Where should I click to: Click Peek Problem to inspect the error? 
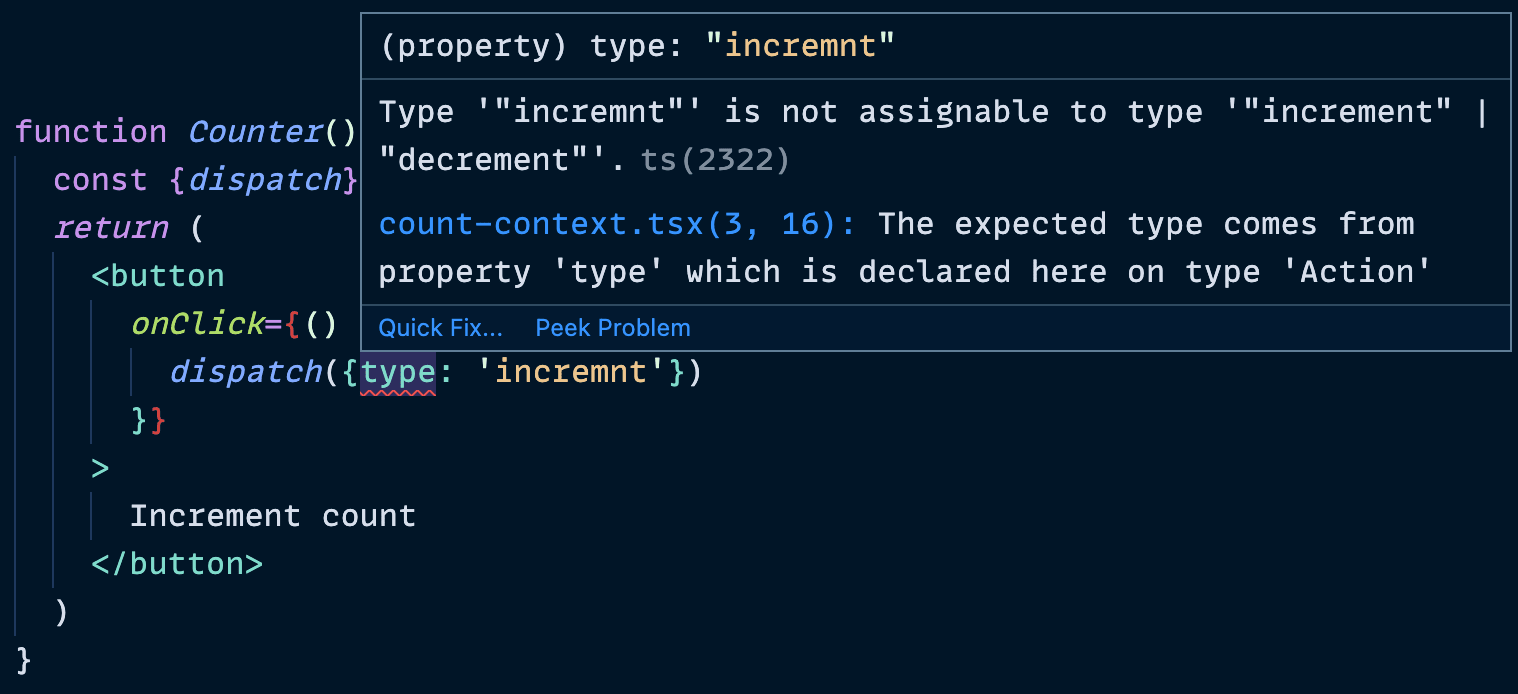coord(612,328)
